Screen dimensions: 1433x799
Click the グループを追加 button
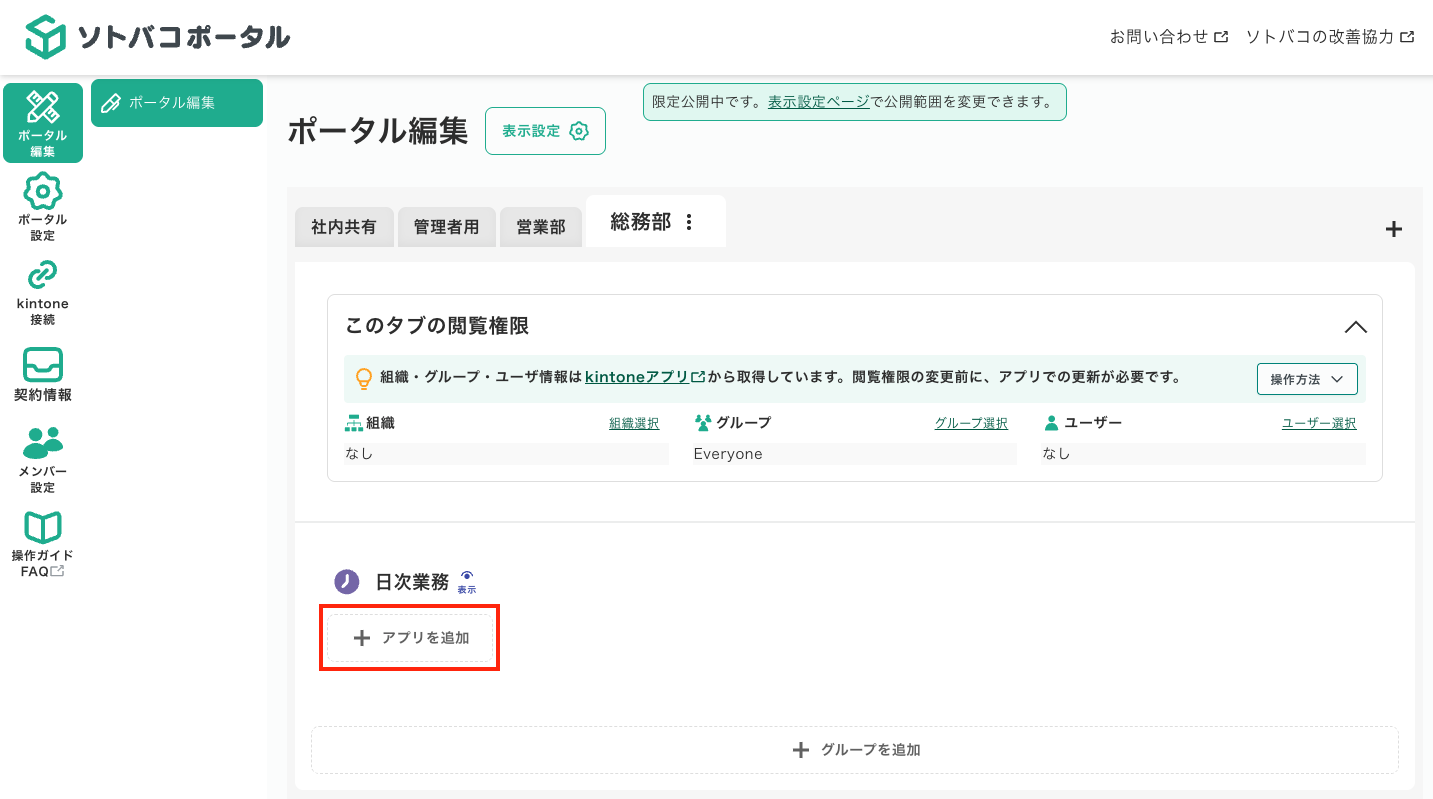pos(853,748)
